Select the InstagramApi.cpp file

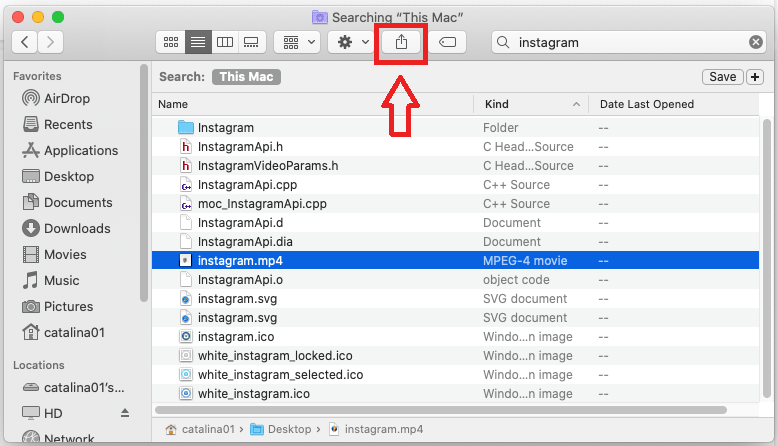tap(455, 185)
